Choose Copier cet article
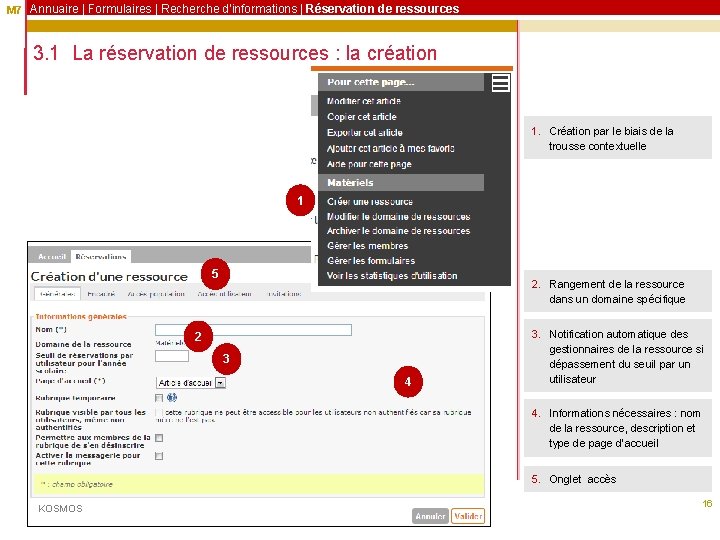 [361, 117]
